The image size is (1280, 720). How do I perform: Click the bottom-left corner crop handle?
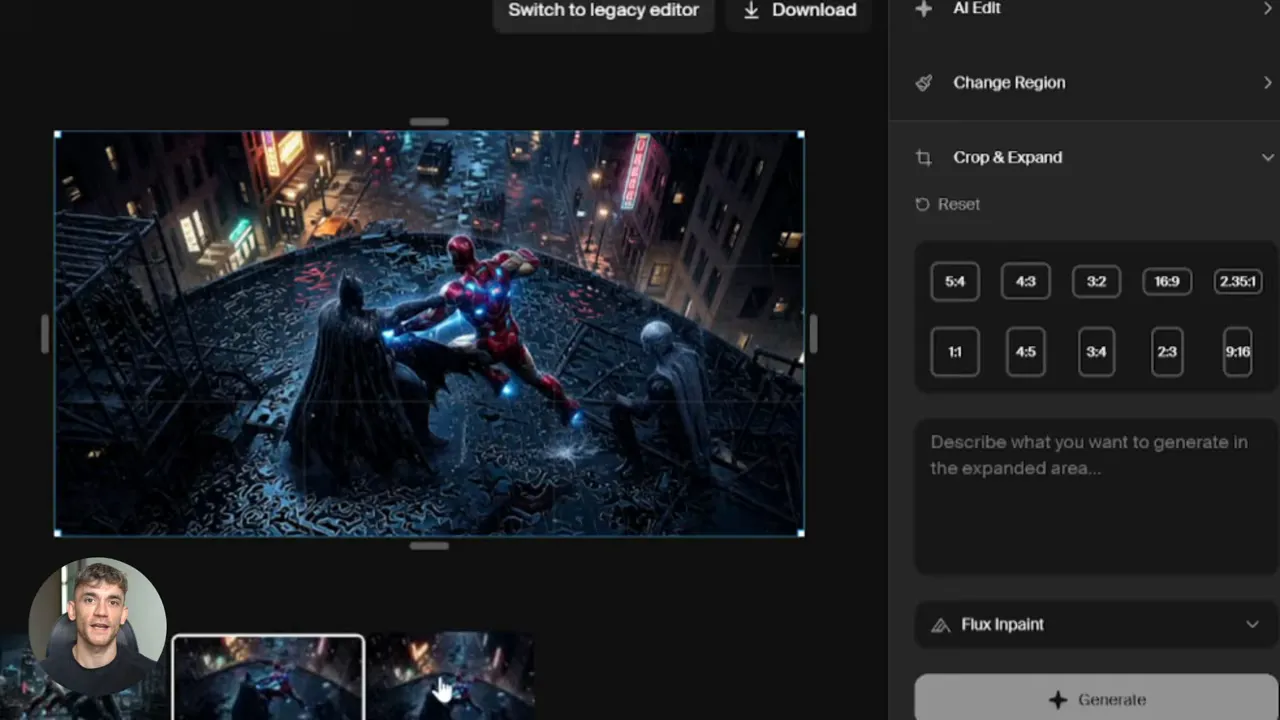click(x=57, y=533)
